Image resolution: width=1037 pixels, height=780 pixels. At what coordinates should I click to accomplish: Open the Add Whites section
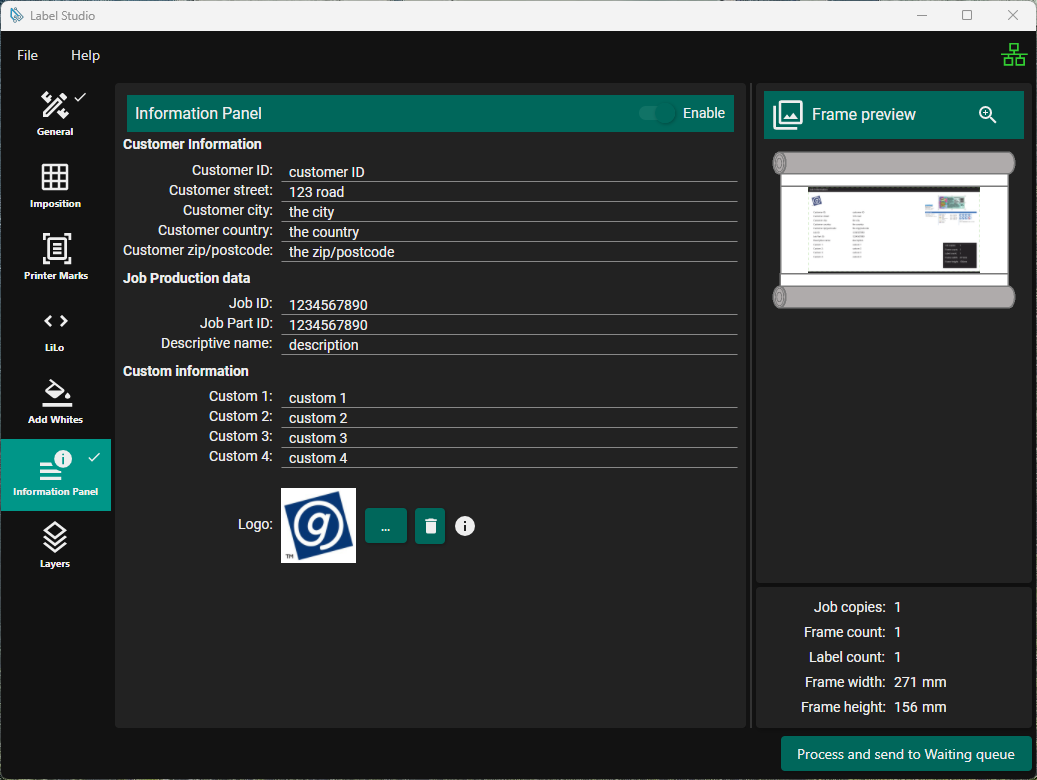pyautogui.click(x=55, y=401)
